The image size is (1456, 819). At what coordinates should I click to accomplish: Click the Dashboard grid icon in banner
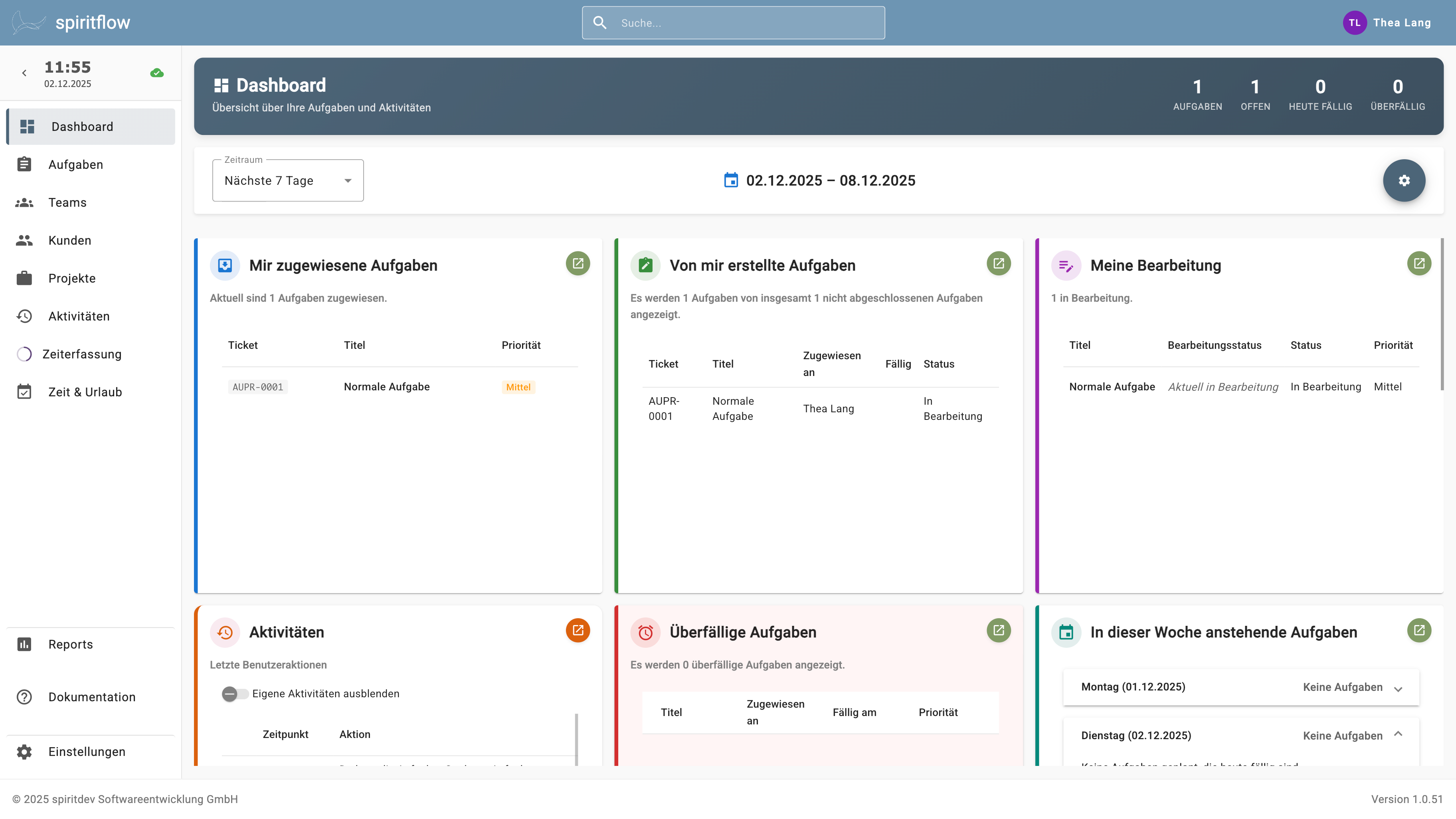click(221, 85)
